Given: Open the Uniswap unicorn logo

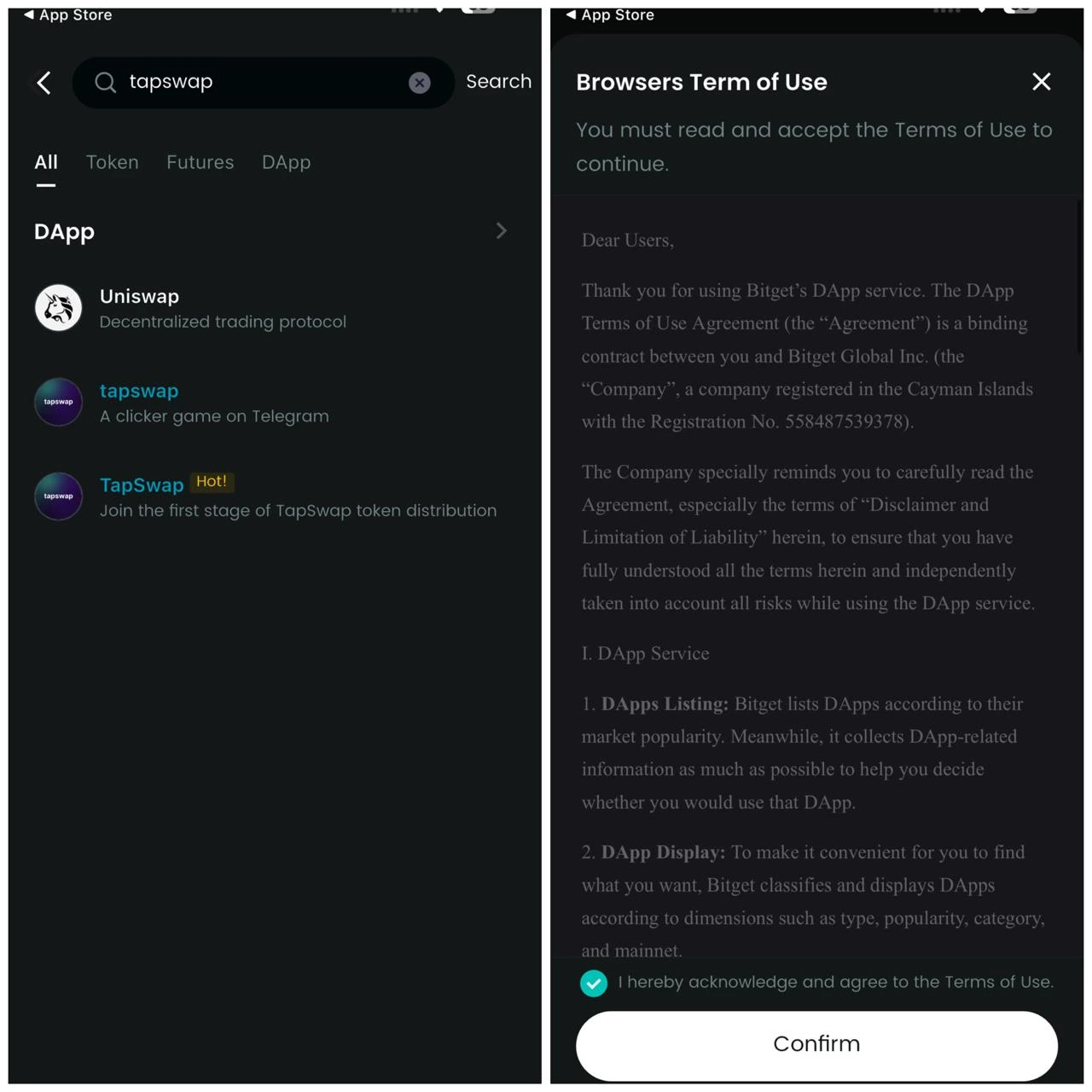Looking at the screenshot, I should coord(58,308).
